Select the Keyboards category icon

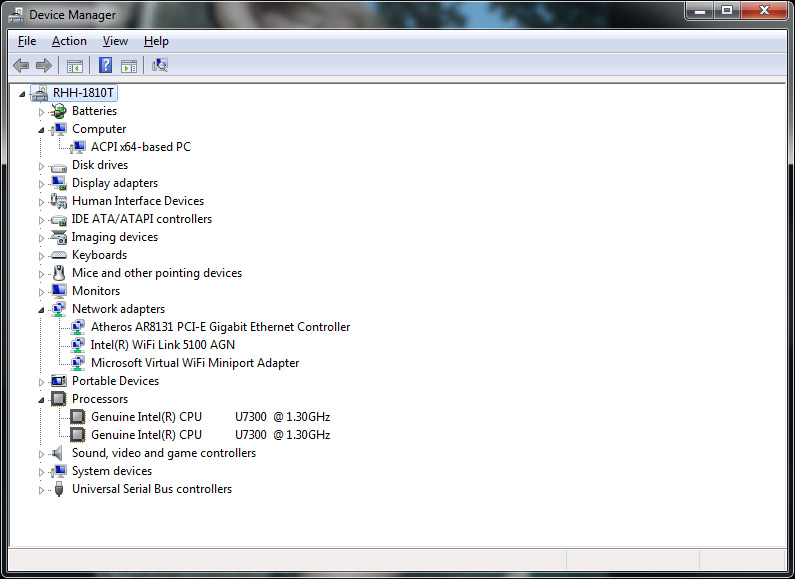tap(59, 255)
